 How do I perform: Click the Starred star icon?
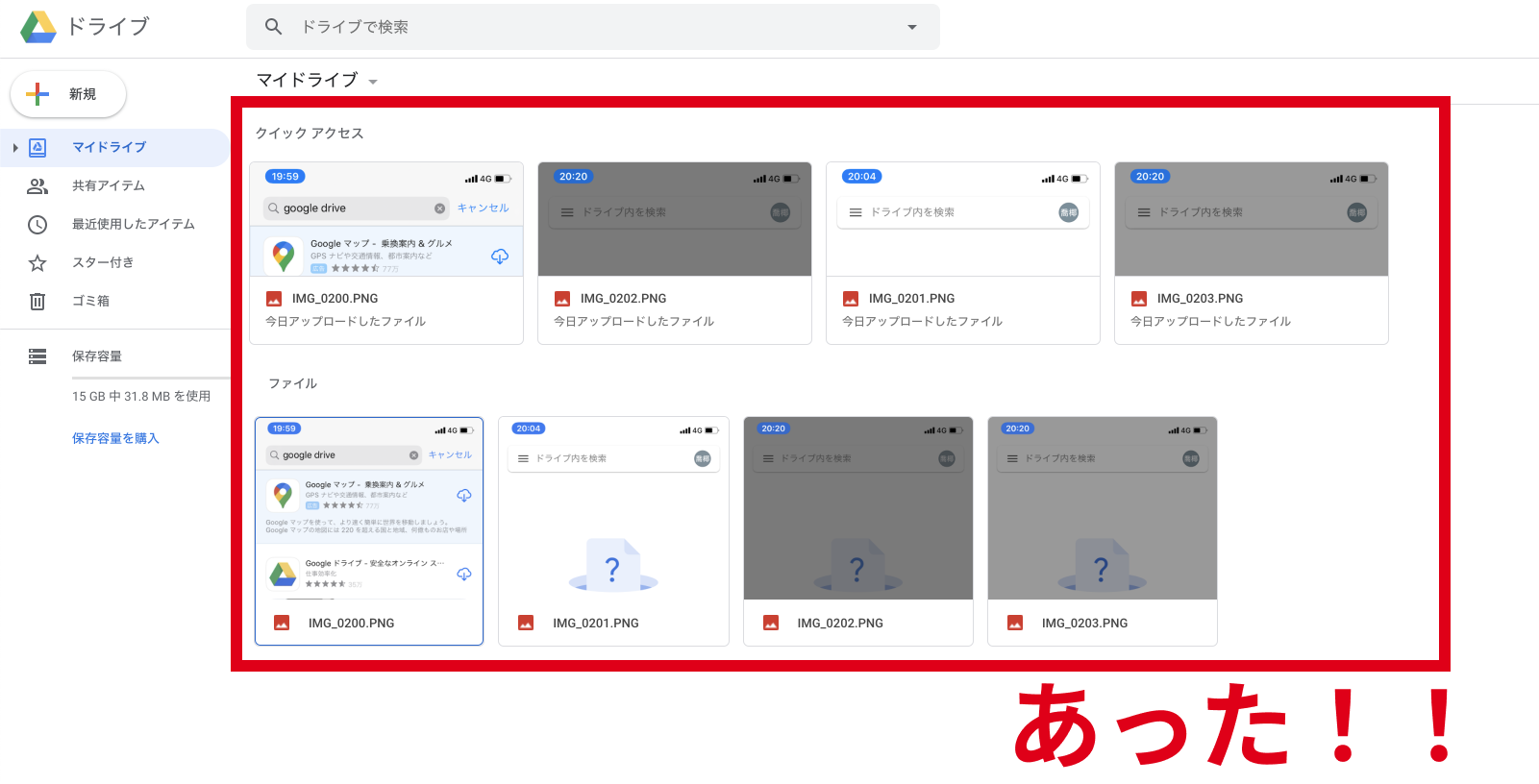point(37,263)
